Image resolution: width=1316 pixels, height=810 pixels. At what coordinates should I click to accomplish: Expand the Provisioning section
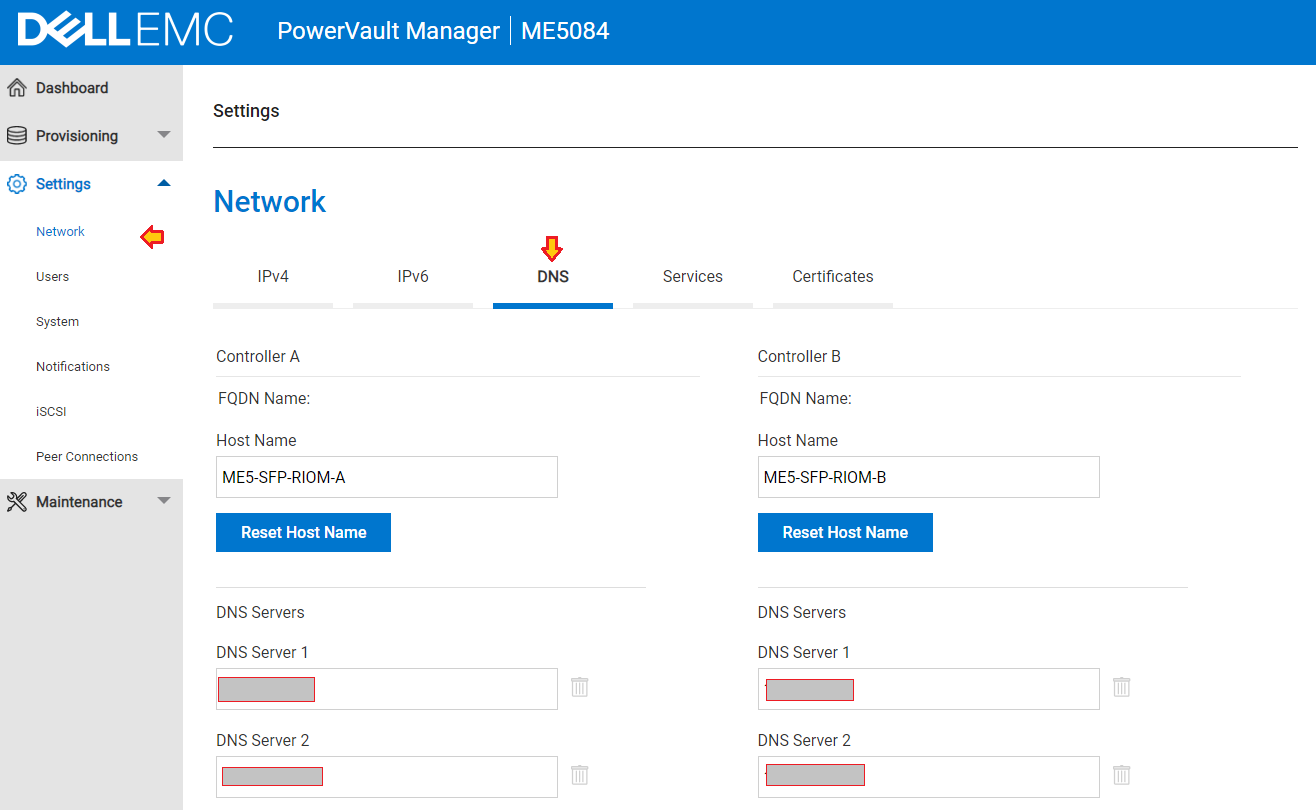click(x=163, y=135)
